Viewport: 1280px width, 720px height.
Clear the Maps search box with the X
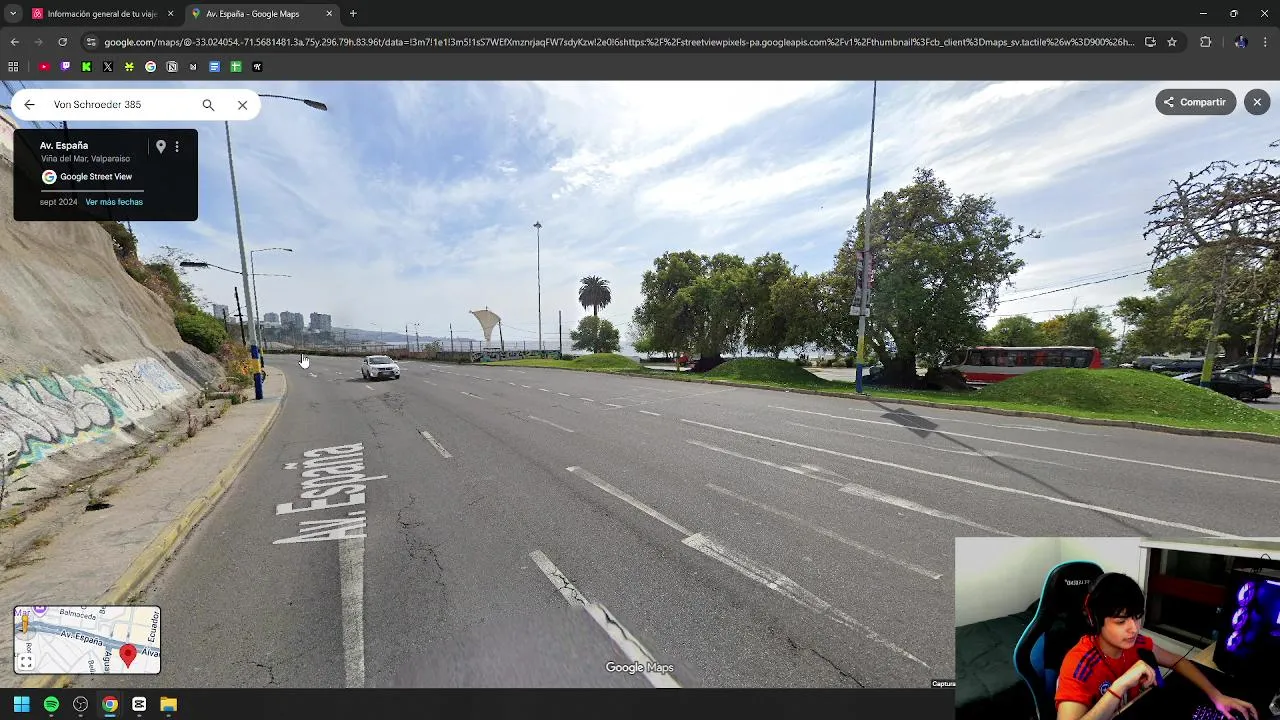click(x=242, y=104)
